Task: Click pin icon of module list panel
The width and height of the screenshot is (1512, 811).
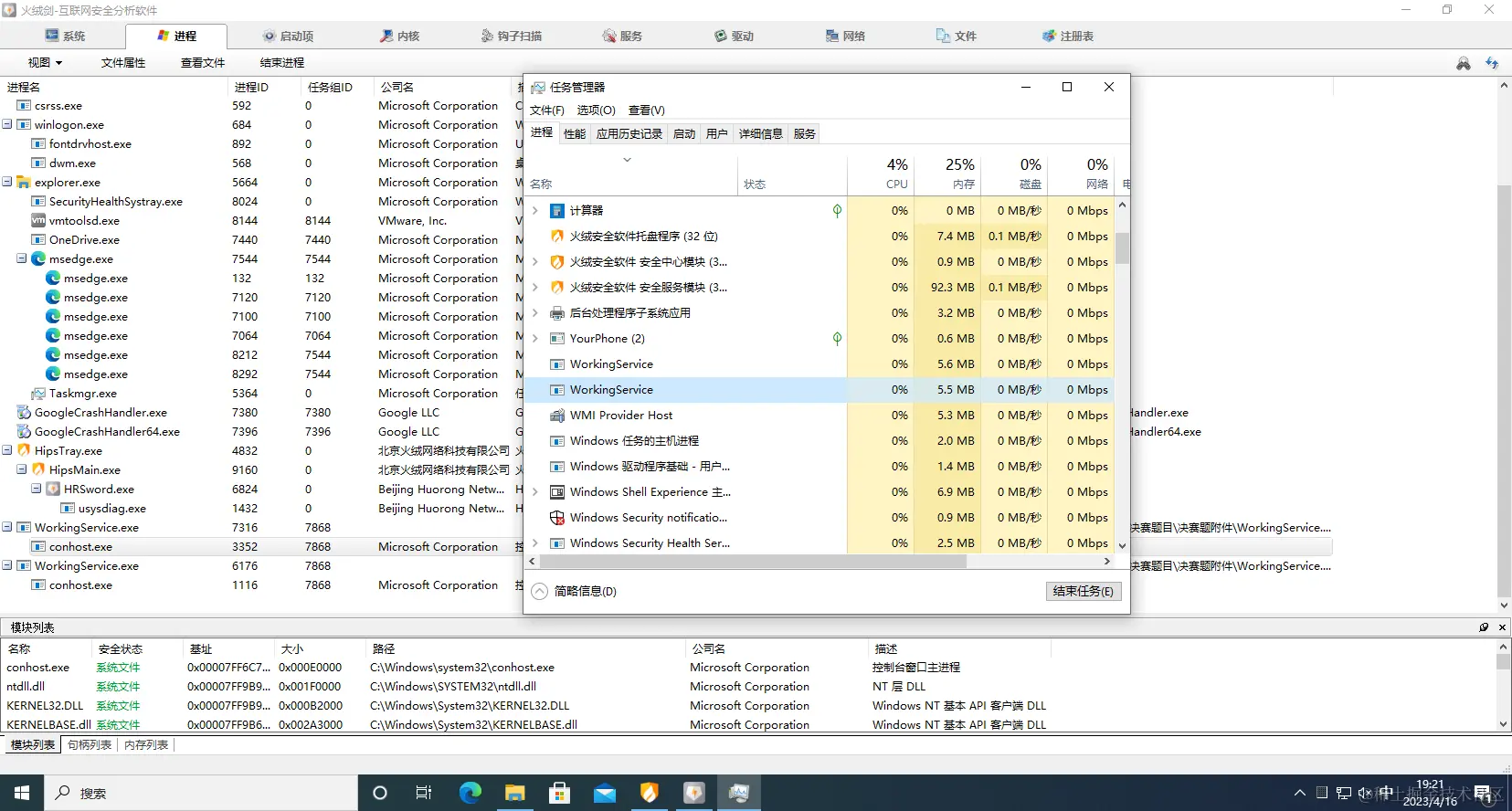Action: pyautogui.click(x=1484, y=627)
